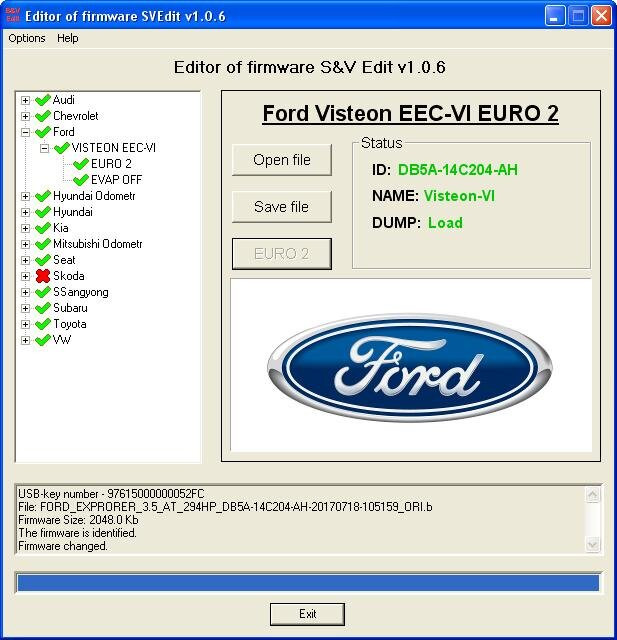The height and width of the screenshot is (640, 617).
Task: Select the SSangyong tree item label
Action: click(x=80, y=292)
